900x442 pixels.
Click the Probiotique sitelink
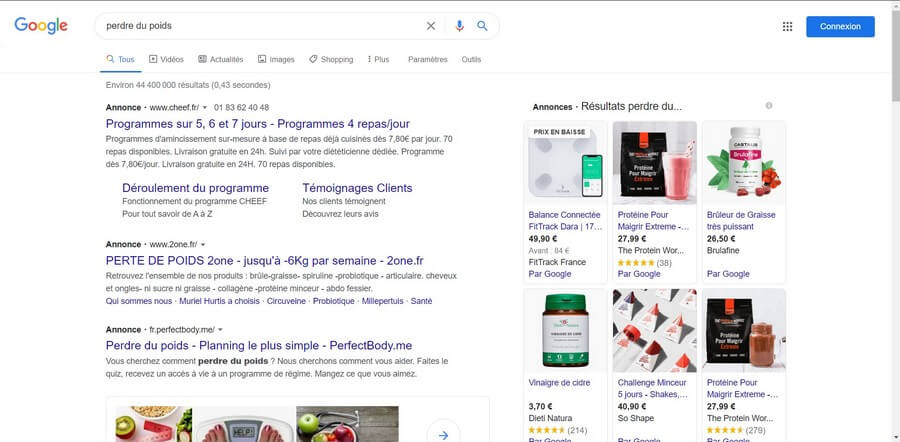point(334,301)
